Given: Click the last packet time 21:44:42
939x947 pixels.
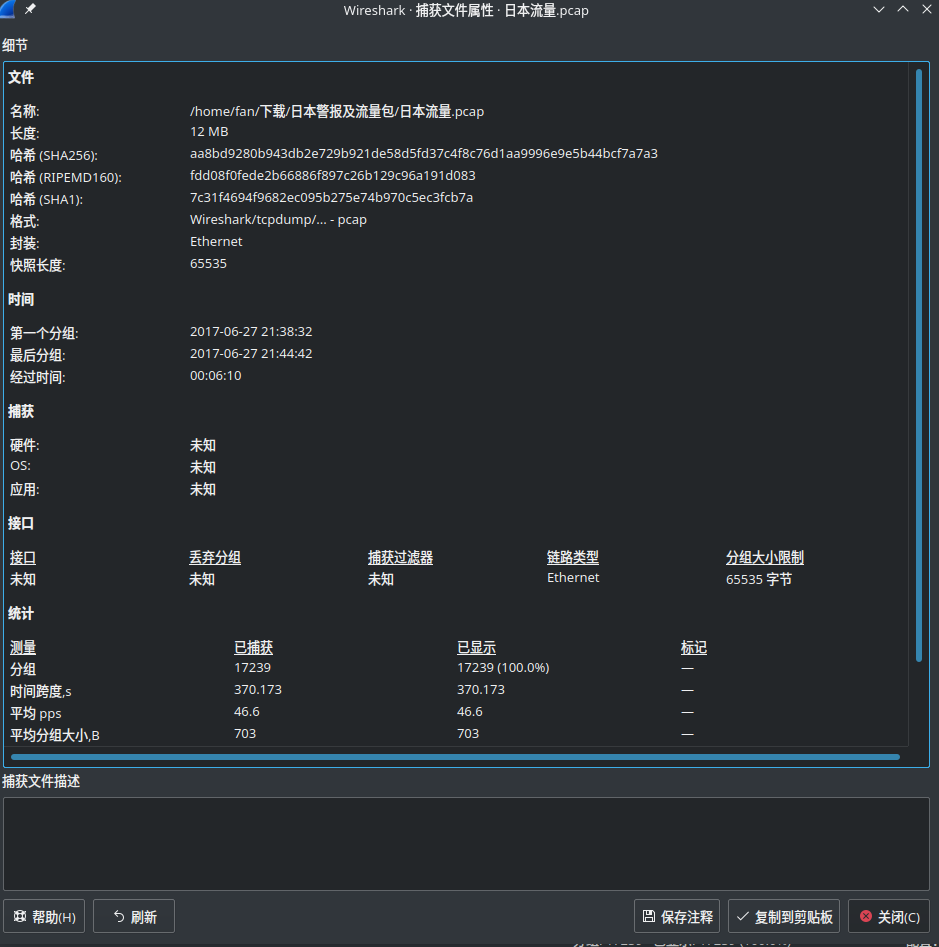Looking at the screenshot, I should pos(251,353).
